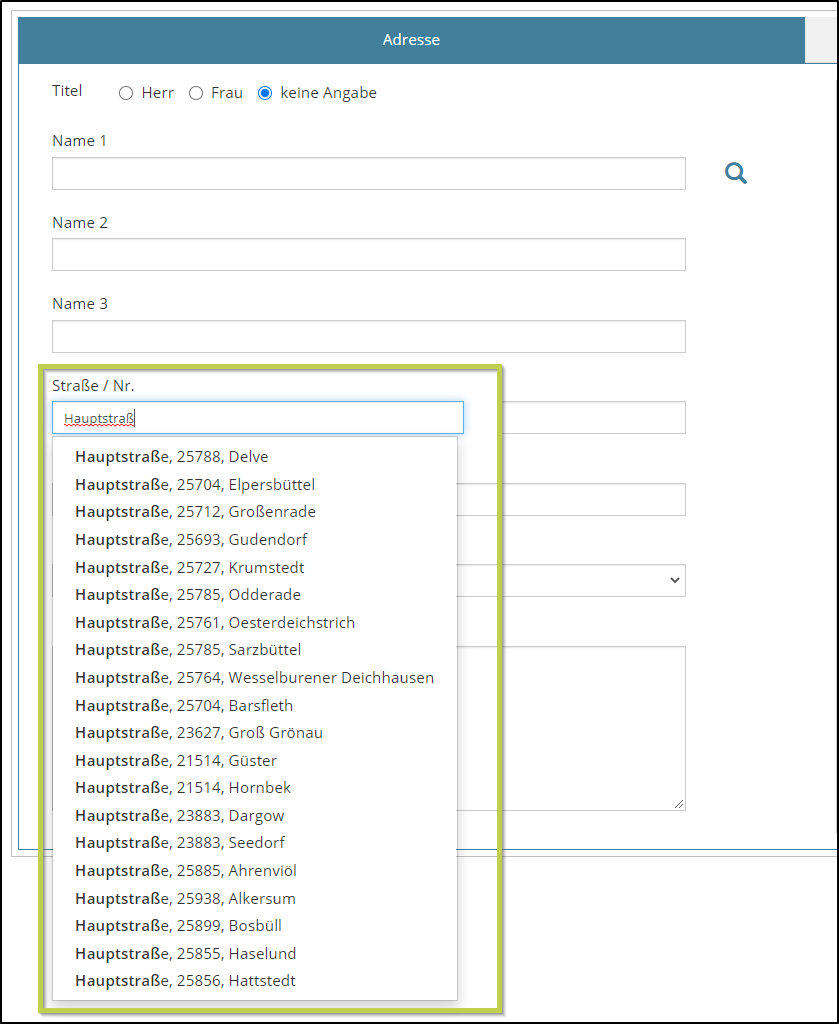The width and height of the screenshot is (839, 1024).
Task: Click the Straße / Nr. field containing Hauptstraß
Action: [x=257, y=418]
